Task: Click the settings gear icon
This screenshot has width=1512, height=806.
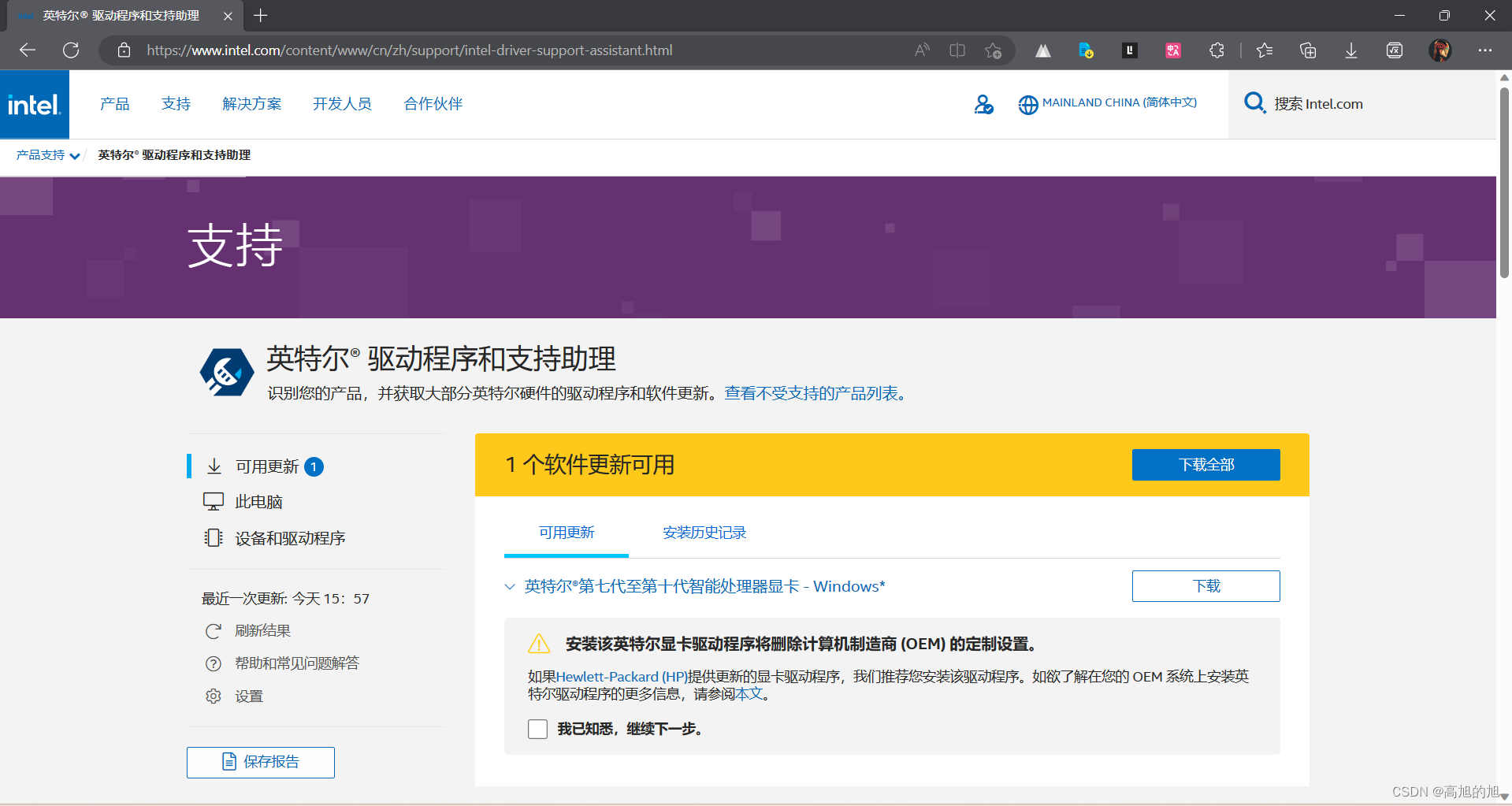Action: [x=214, y=696]
